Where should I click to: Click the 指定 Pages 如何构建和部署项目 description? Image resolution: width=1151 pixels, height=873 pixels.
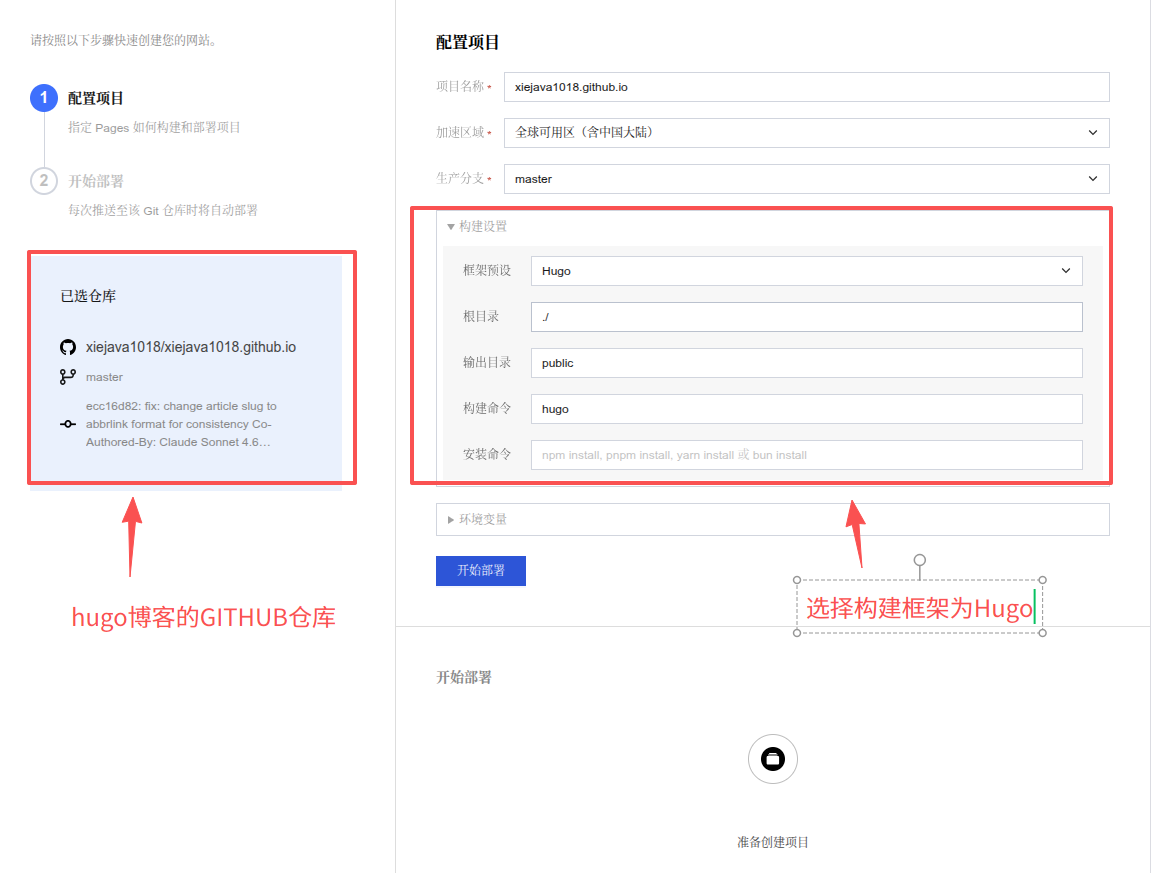[154, 128]
